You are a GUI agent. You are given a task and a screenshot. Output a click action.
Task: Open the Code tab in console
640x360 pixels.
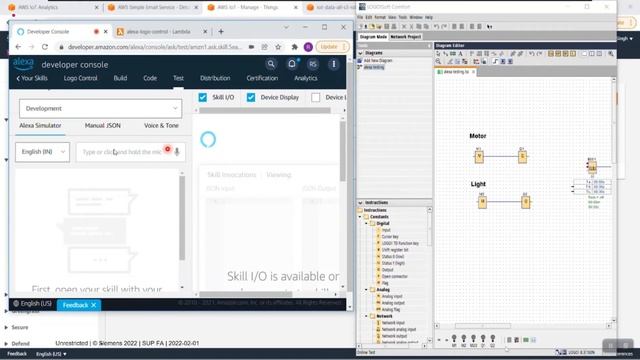[x=150, y=78]
